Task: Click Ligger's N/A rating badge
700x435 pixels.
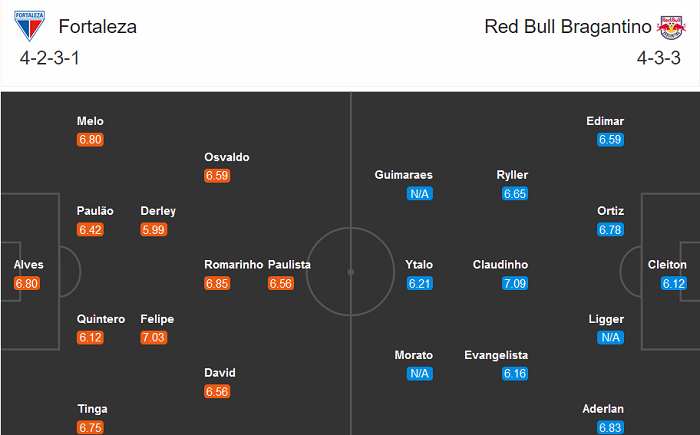Action: coord(610,338)
